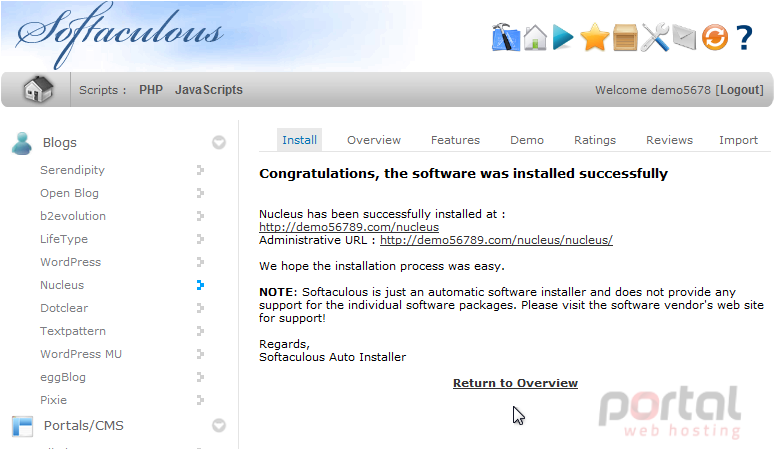This screenshot has height=450, width=776.
Task: Show PHP scripts
Action: point(151,90)
